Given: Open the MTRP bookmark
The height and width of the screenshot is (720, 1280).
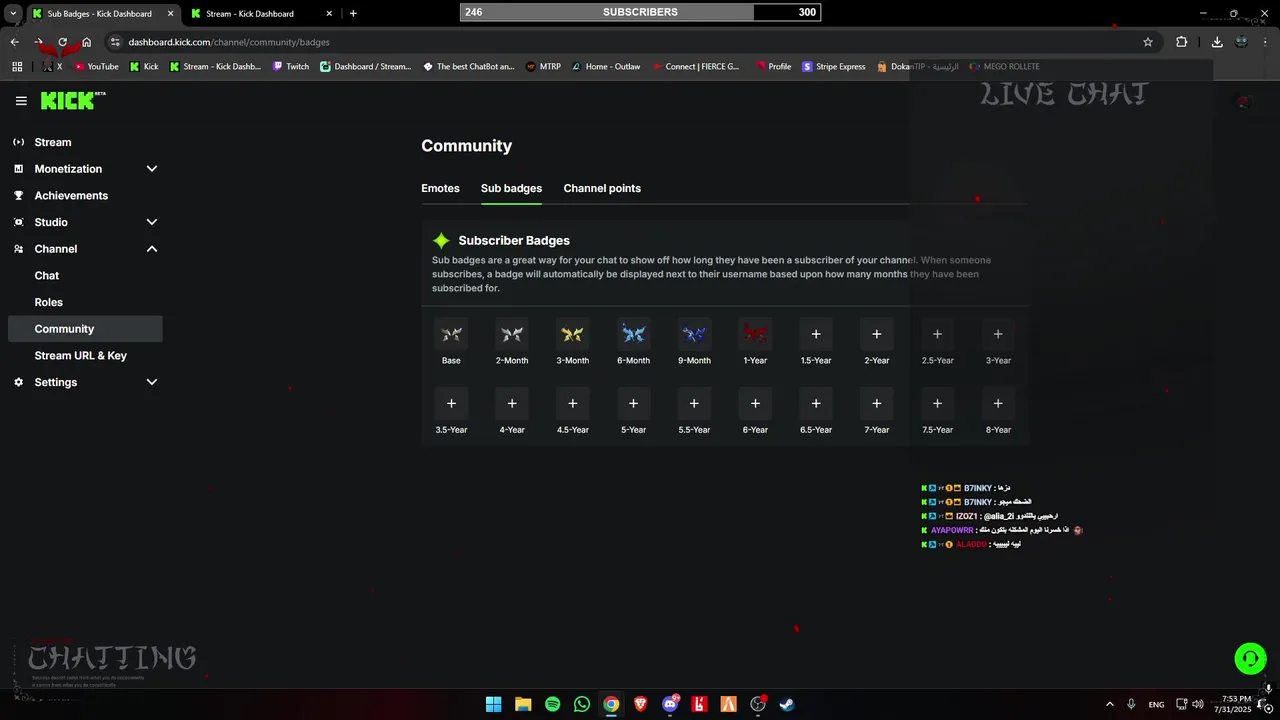Looking at the screenshot, I should point(544,67).
